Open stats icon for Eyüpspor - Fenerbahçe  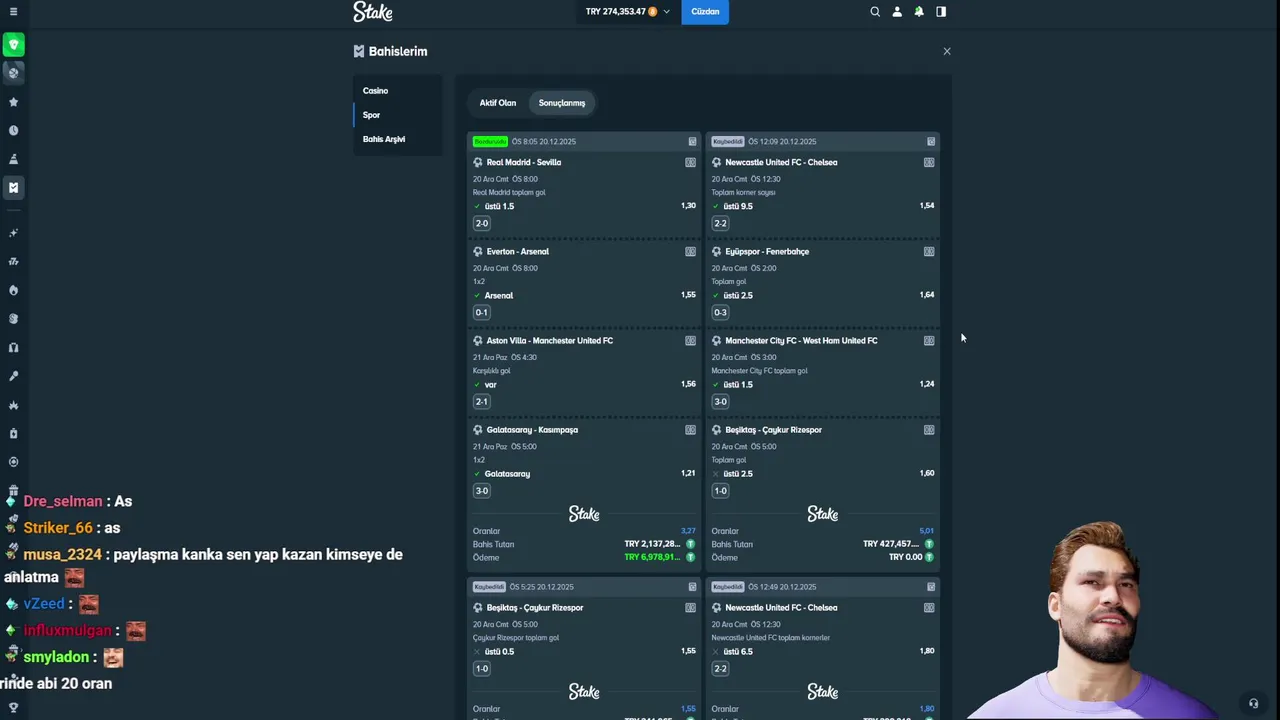tap(929, 252)
